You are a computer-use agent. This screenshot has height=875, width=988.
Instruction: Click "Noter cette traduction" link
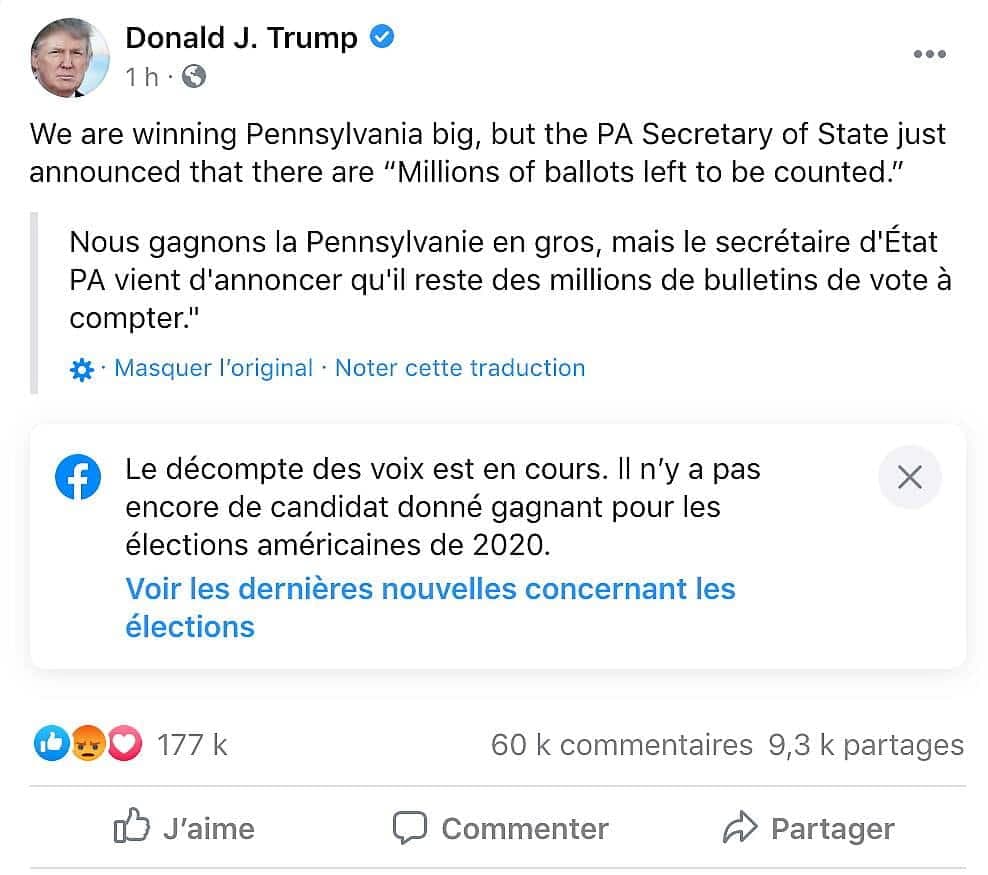coord(460,368)
